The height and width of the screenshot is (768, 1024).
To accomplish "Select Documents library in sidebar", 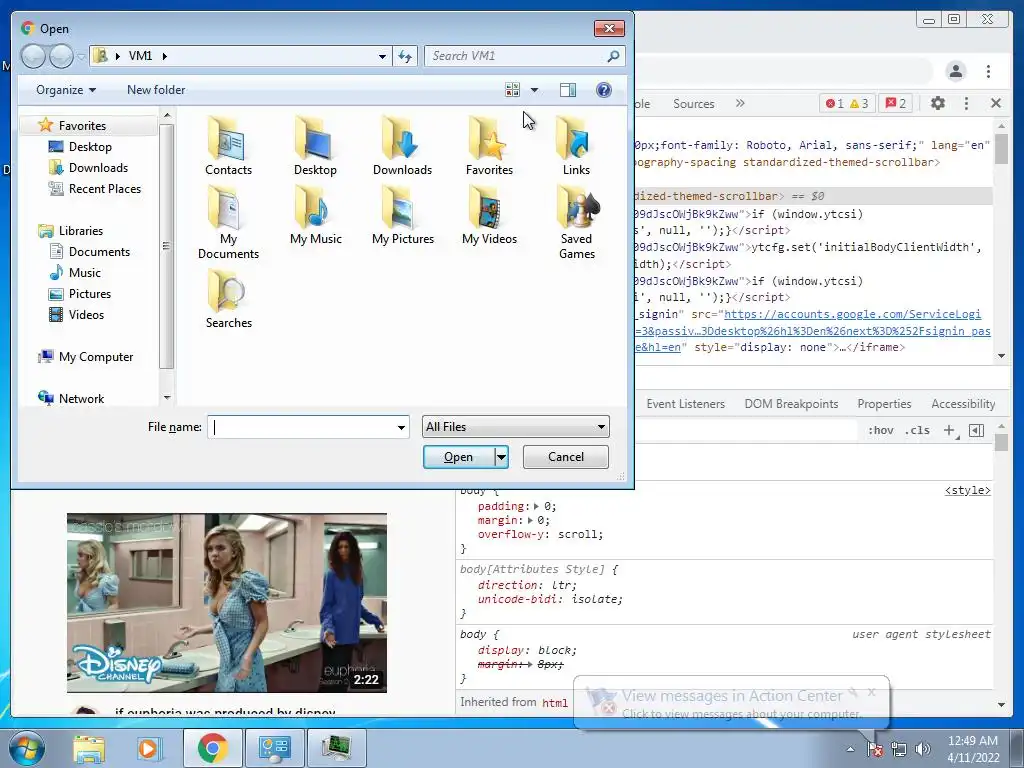I will coord(90,251).
